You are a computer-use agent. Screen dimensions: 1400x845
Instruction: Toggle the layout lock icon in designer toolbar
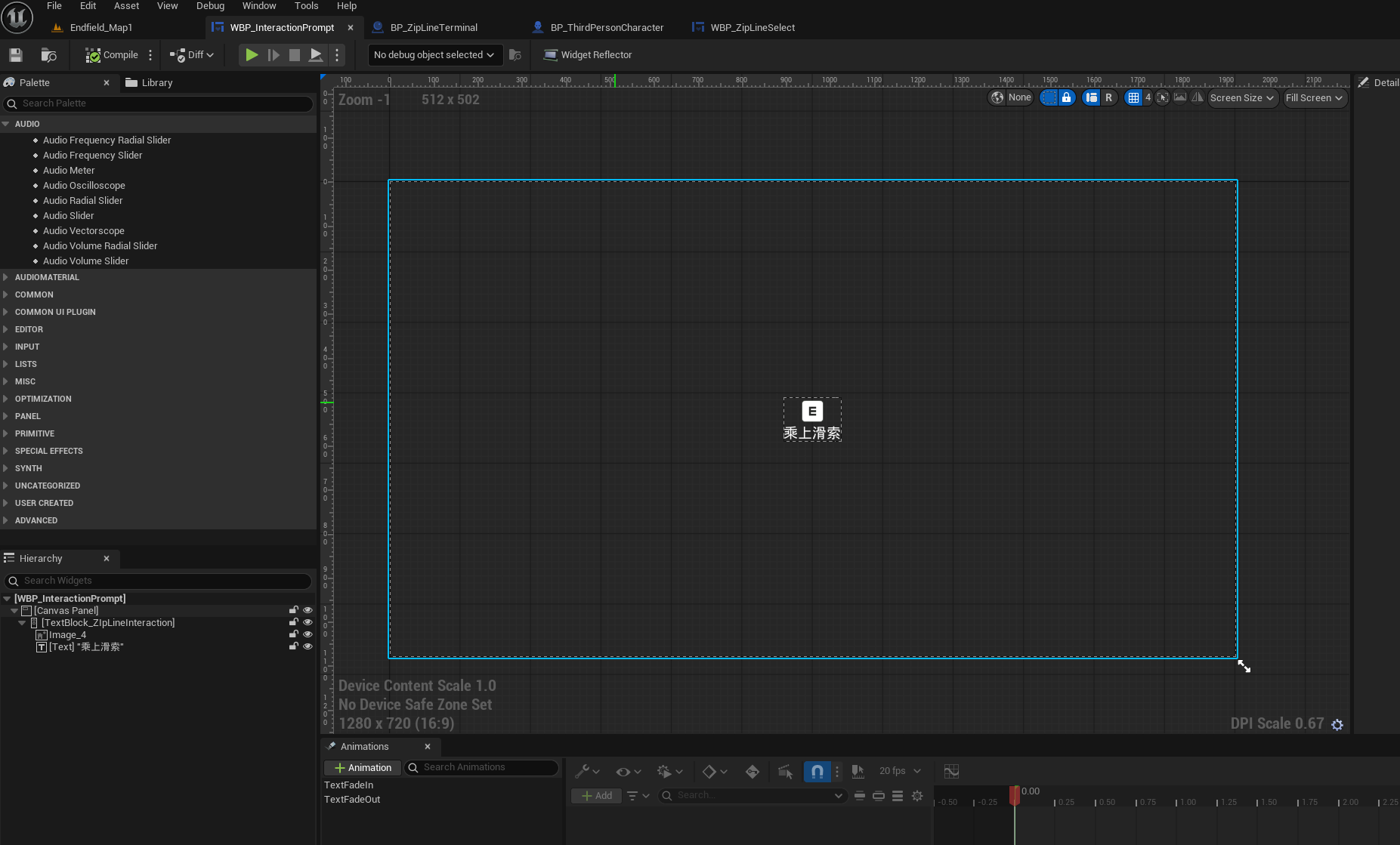(x=1066, y=97)
